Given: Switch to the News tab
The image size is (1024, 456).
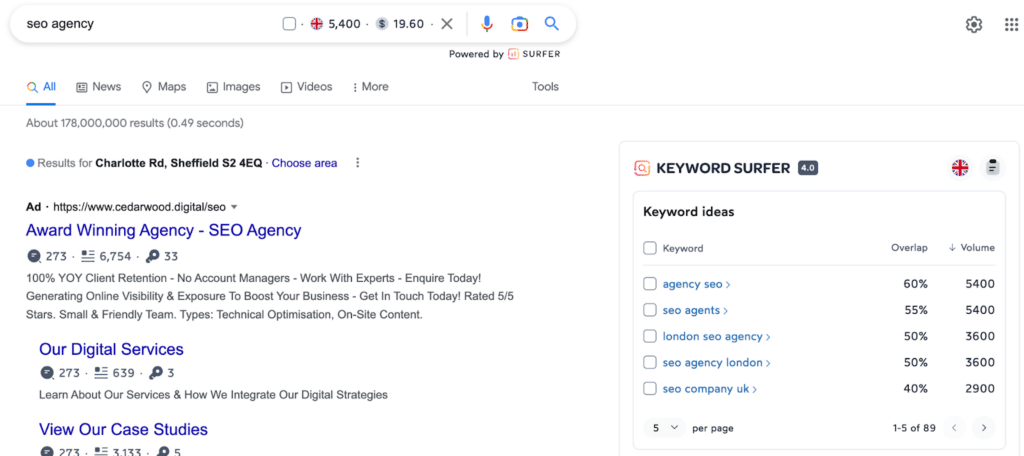Looking at the screenshot, I should point(98,87).
